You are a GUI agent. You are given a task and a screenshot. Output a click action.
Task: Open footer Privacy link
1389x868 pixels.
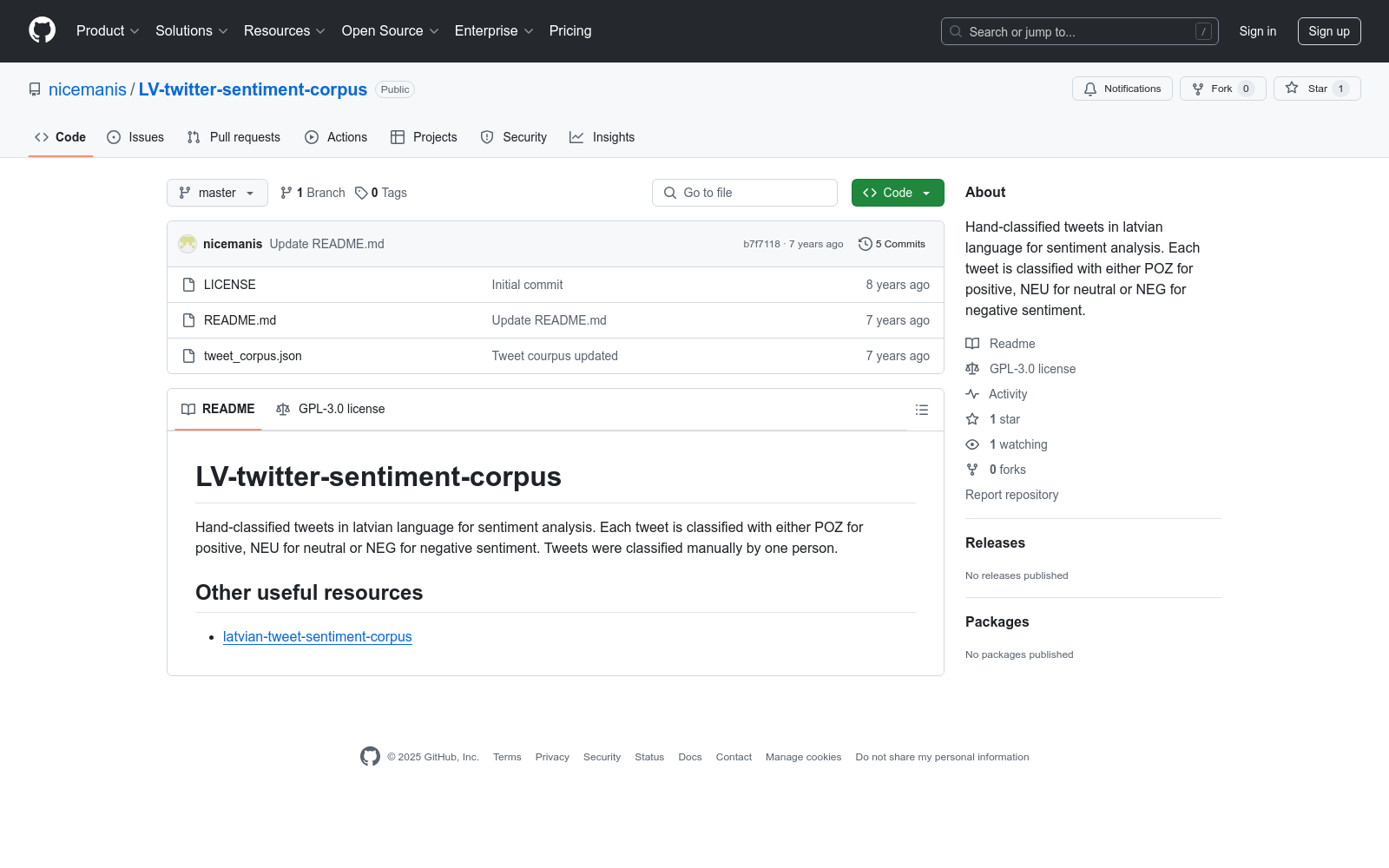(552, 757)
